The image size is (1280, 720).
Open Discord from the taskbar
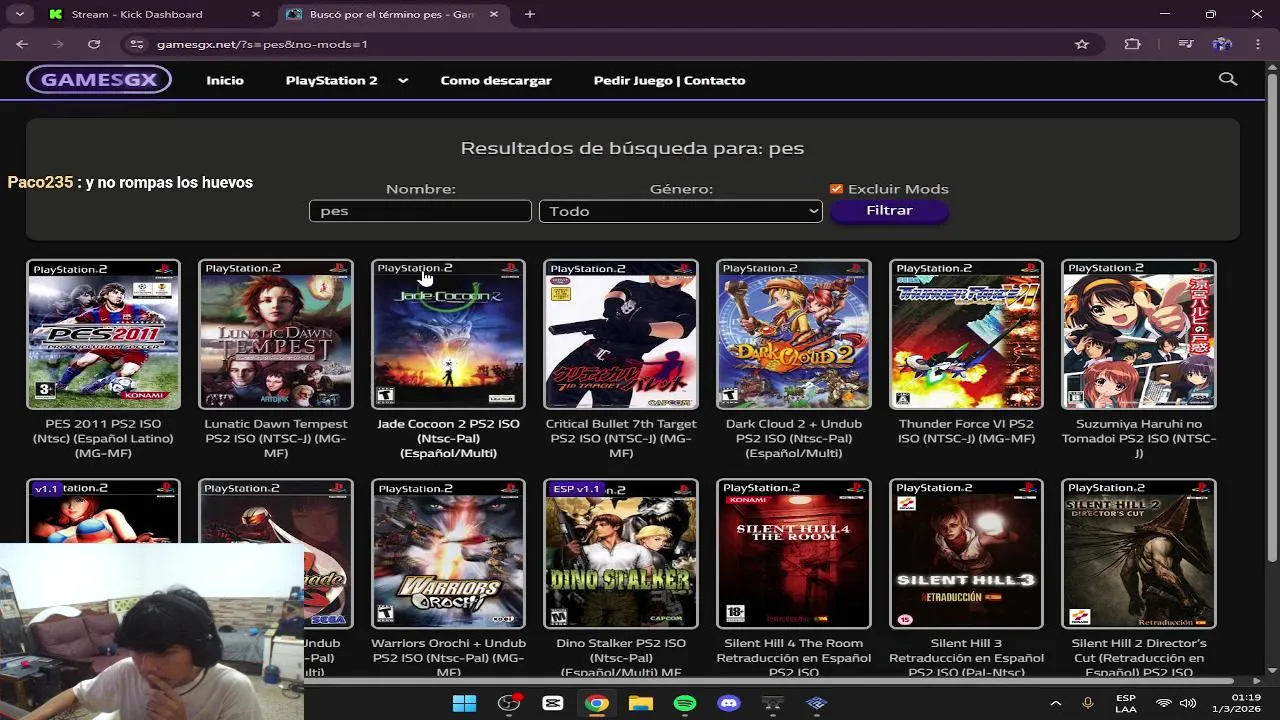[729, 704]
